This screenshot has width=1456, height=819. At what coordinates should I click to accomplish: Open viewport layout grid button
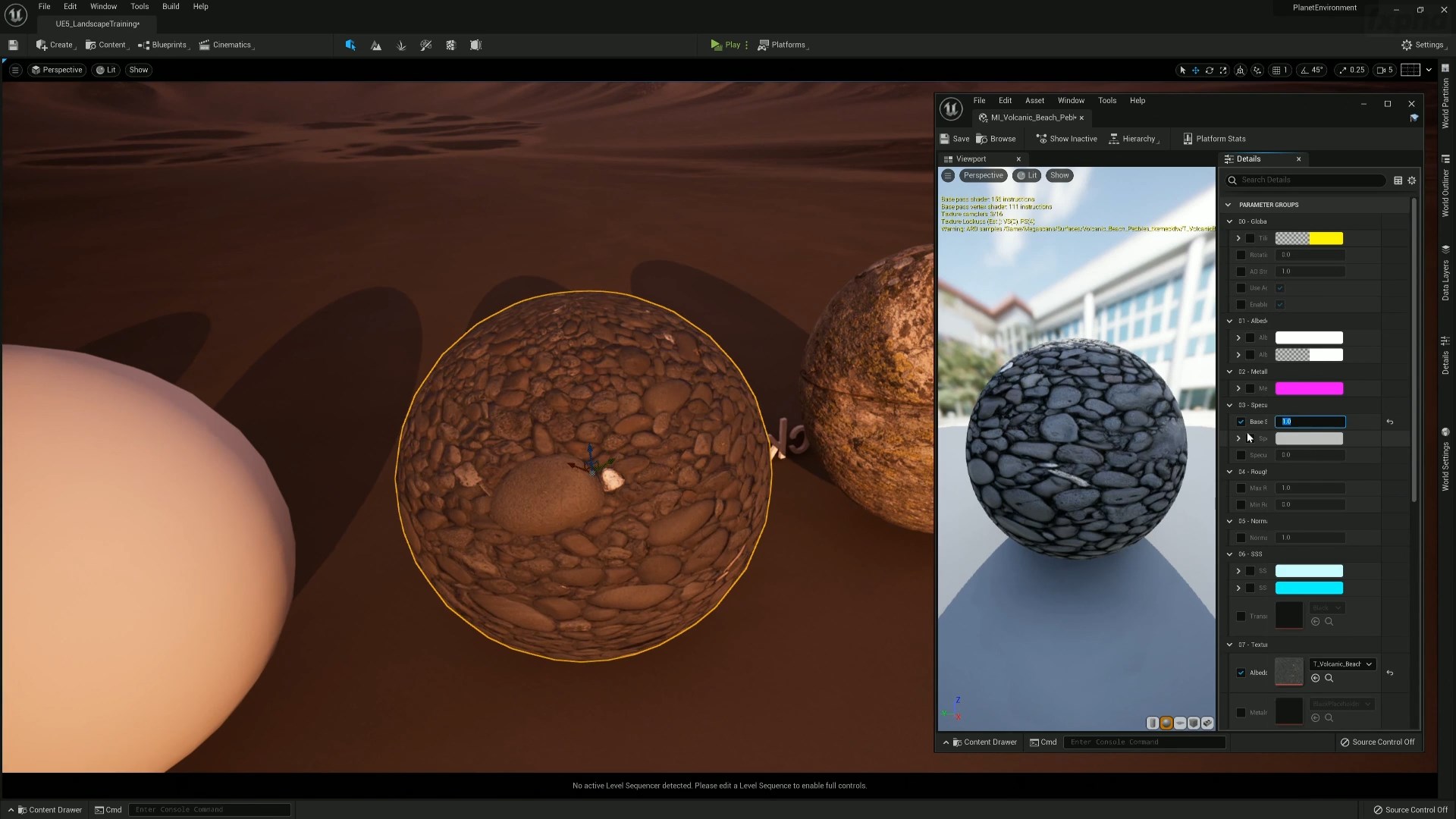tap(1410, 70)
